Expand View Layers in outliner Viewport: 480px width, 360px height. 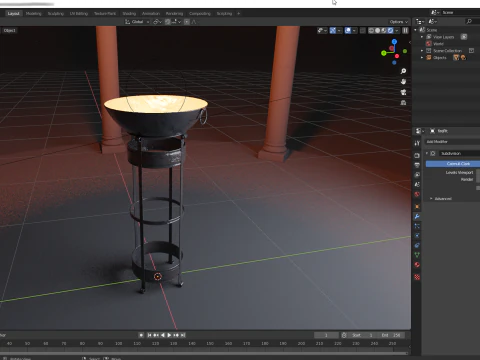(x=422, y=37)
